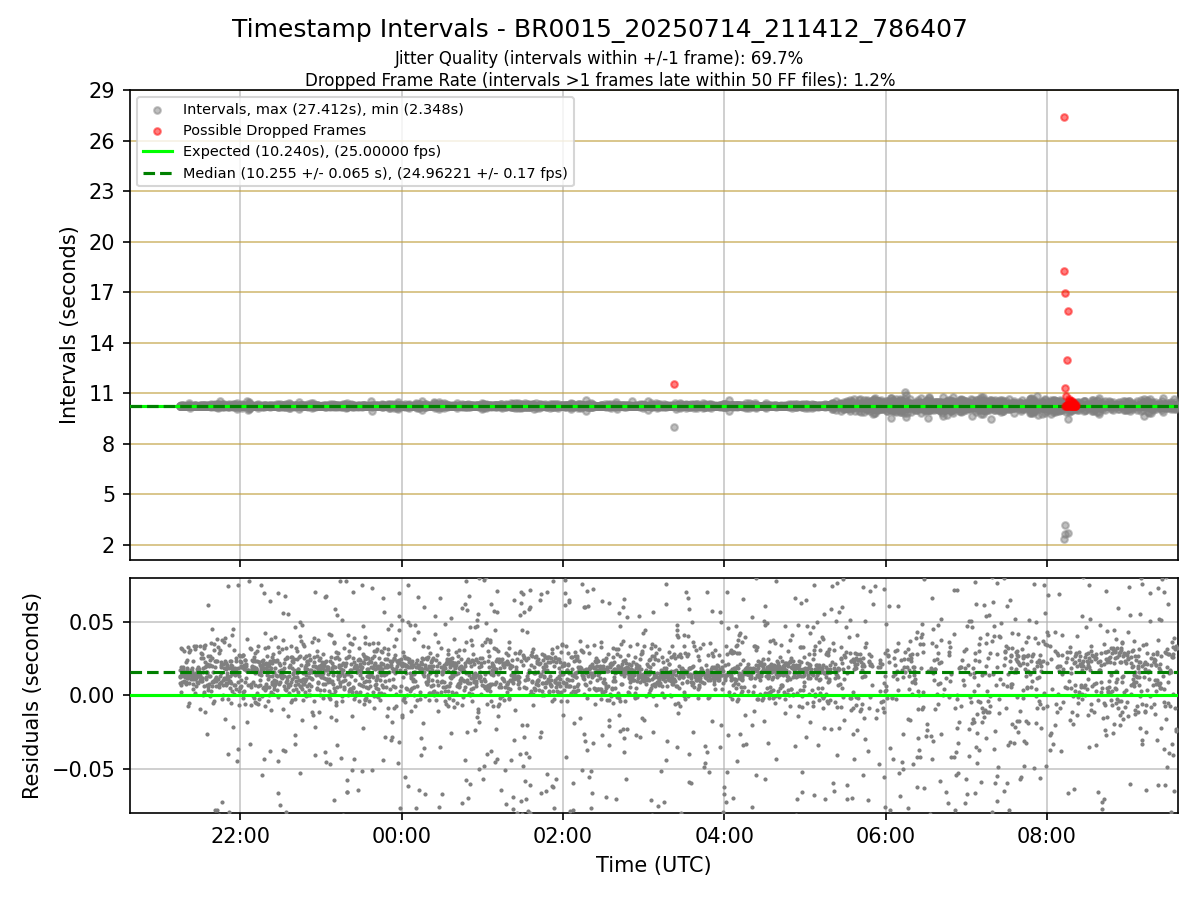
Task: Click the highest red point near 27 seconds
Action: pos(1064,117)
